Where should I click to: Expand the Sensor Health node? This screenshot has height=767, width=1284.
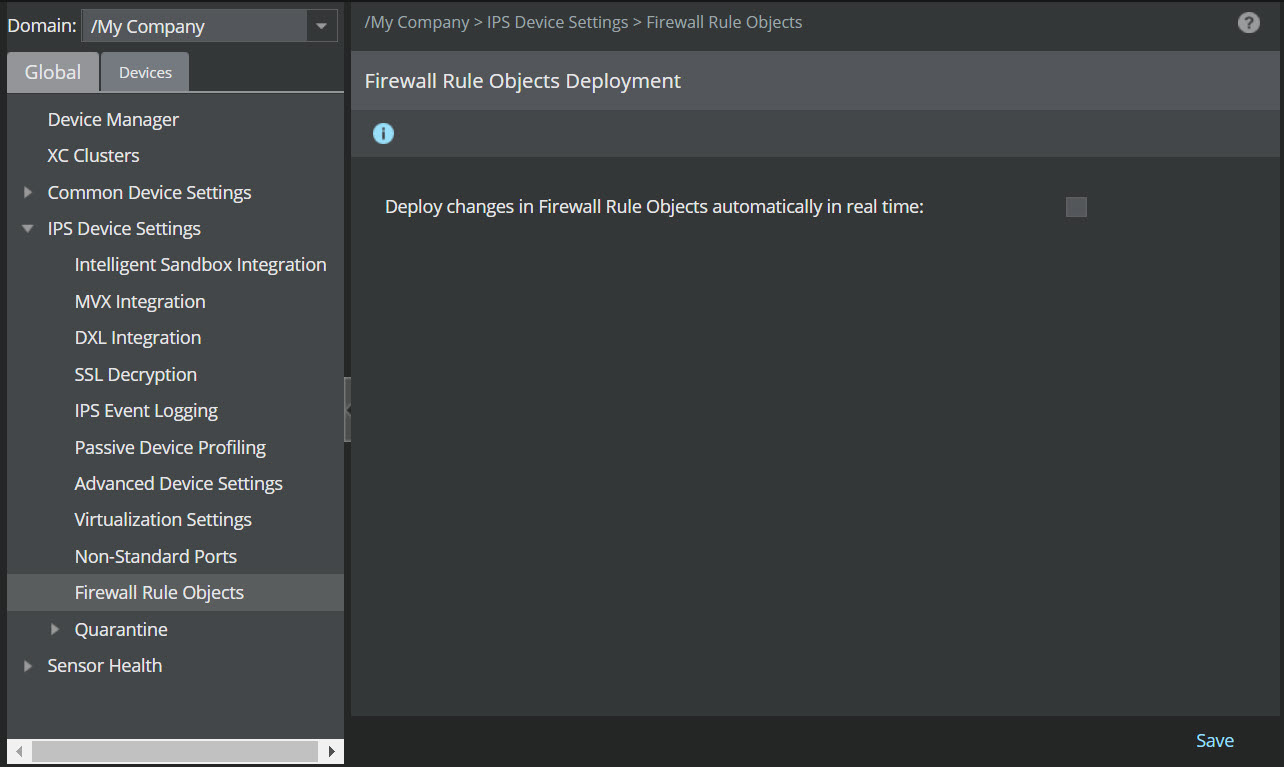(x=29, y=666)
